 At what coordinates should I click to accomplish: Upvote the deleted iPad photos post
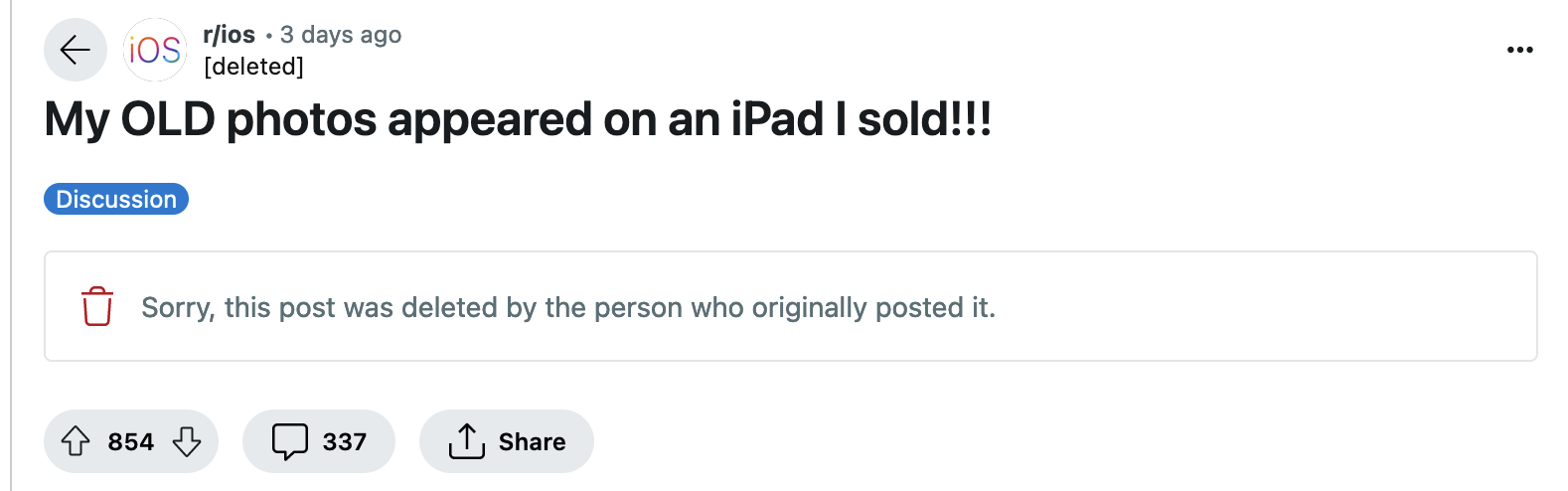pos(77,441)
